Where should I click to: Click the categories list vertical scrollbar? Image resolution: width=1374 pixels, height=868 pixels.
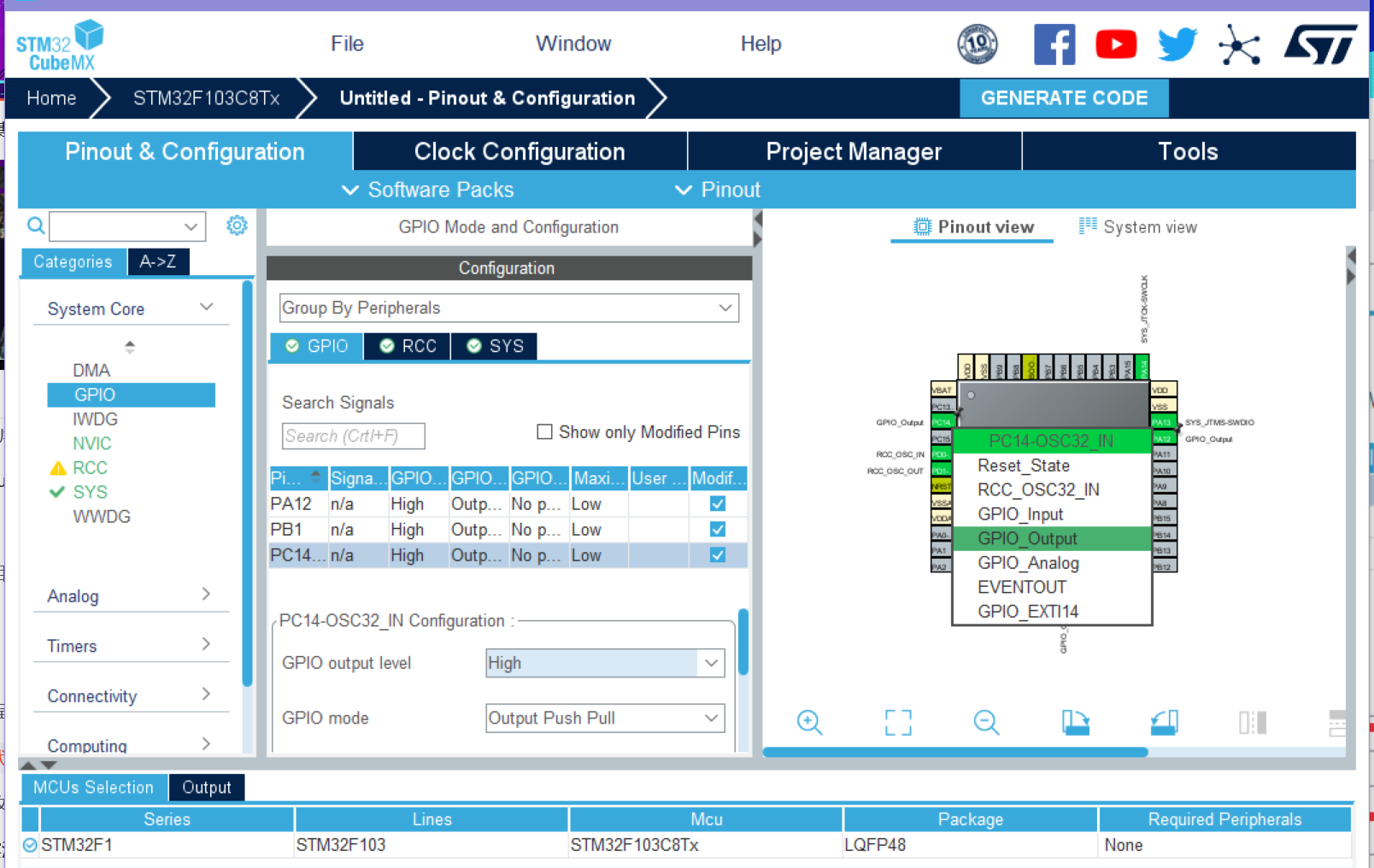pyautogui.click(x=248, y=484)
